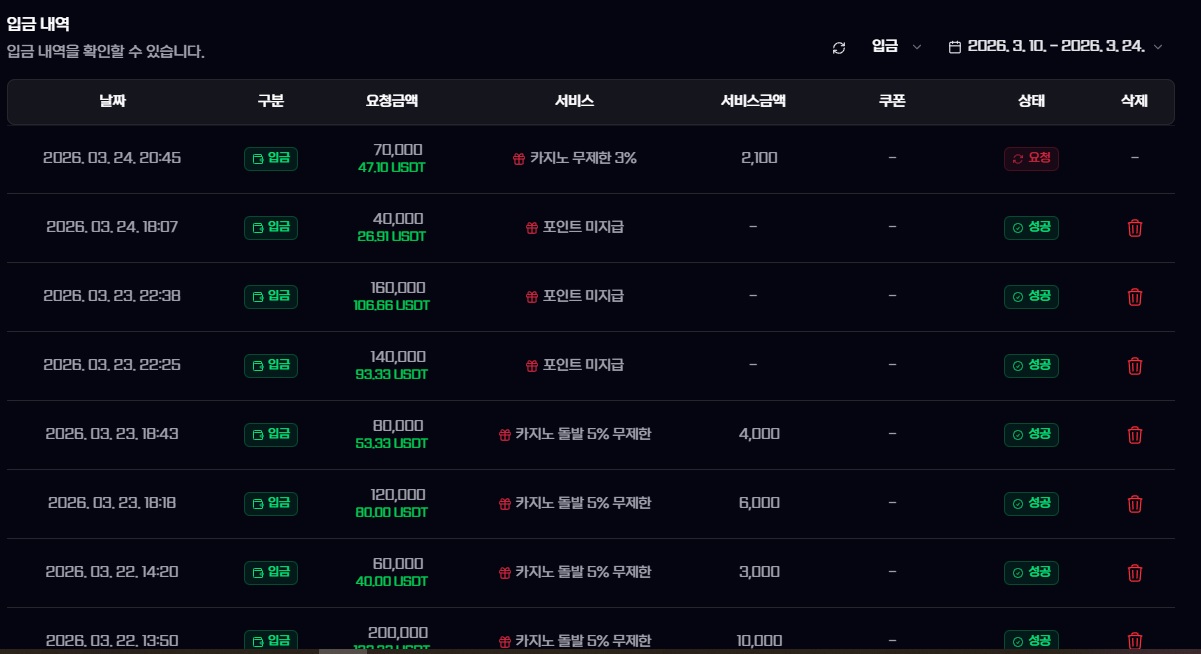
Task: Click 카지노 무제한 3% service gift icon
Action: [x=518, y=159]
